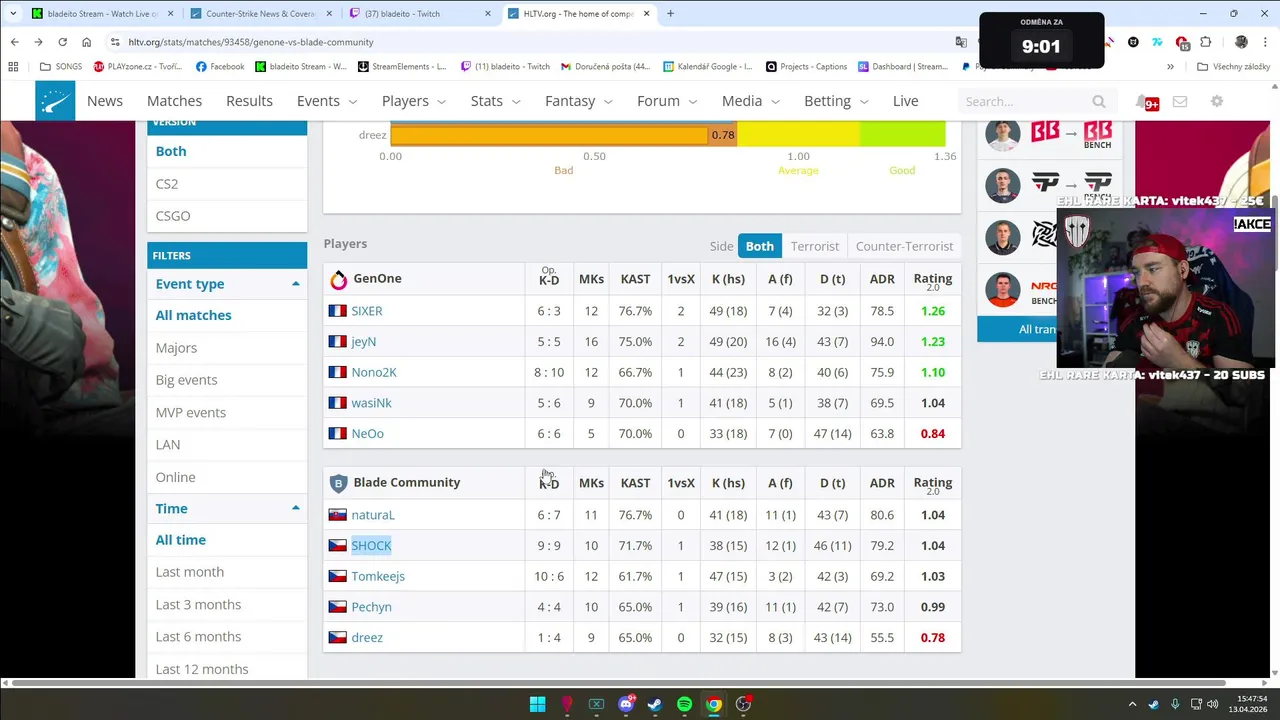This screenshot has height=720, width=1280.
Task: Open the Stats navigation dropdown
Action: [496, 101]
